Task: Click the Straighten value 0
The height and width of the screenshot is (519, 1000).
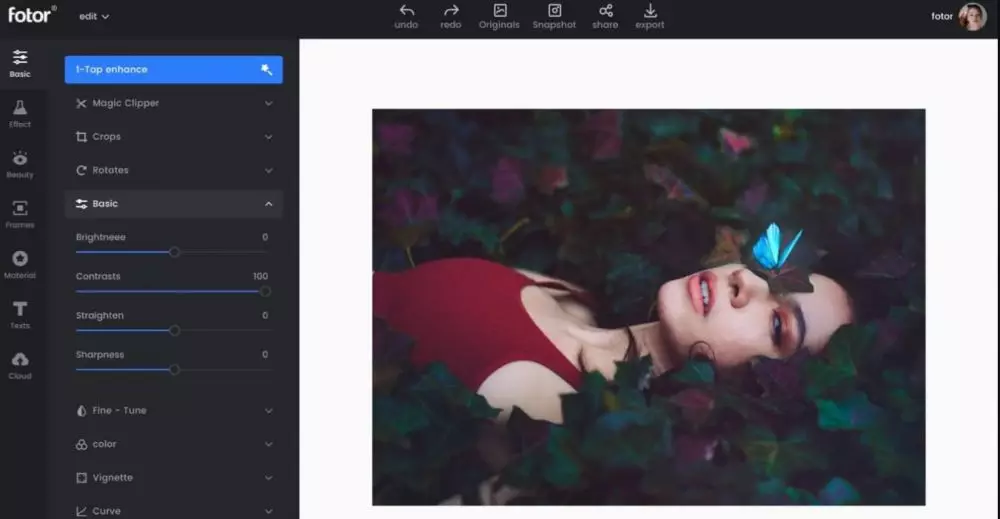Action: tap(265, 316)
